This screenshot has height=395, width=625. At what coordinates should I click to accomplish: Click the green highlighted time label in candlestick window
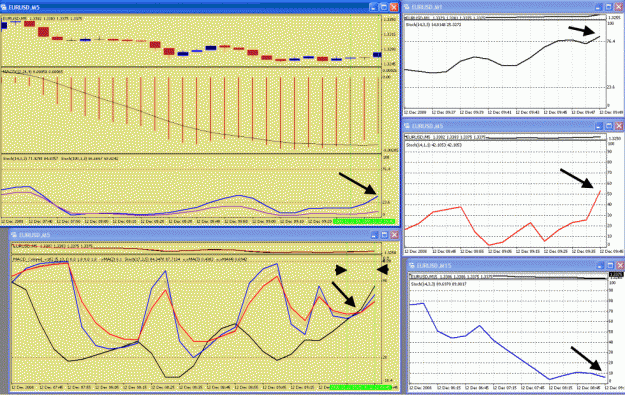[364, 221]
